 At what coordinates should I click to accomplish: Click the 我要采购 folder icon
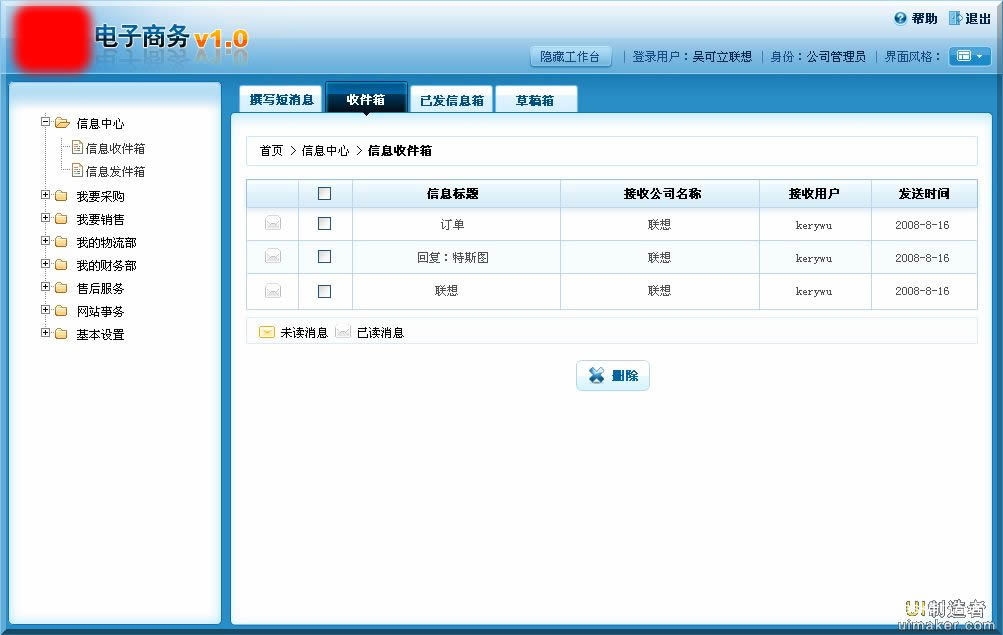tap(61, 196)
